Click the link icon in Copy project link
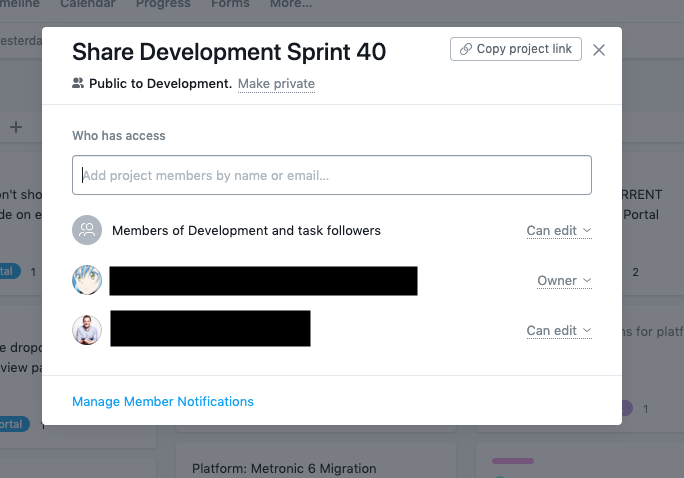The width and height of the screenshot is (684, 478). [x=465, y=49]
